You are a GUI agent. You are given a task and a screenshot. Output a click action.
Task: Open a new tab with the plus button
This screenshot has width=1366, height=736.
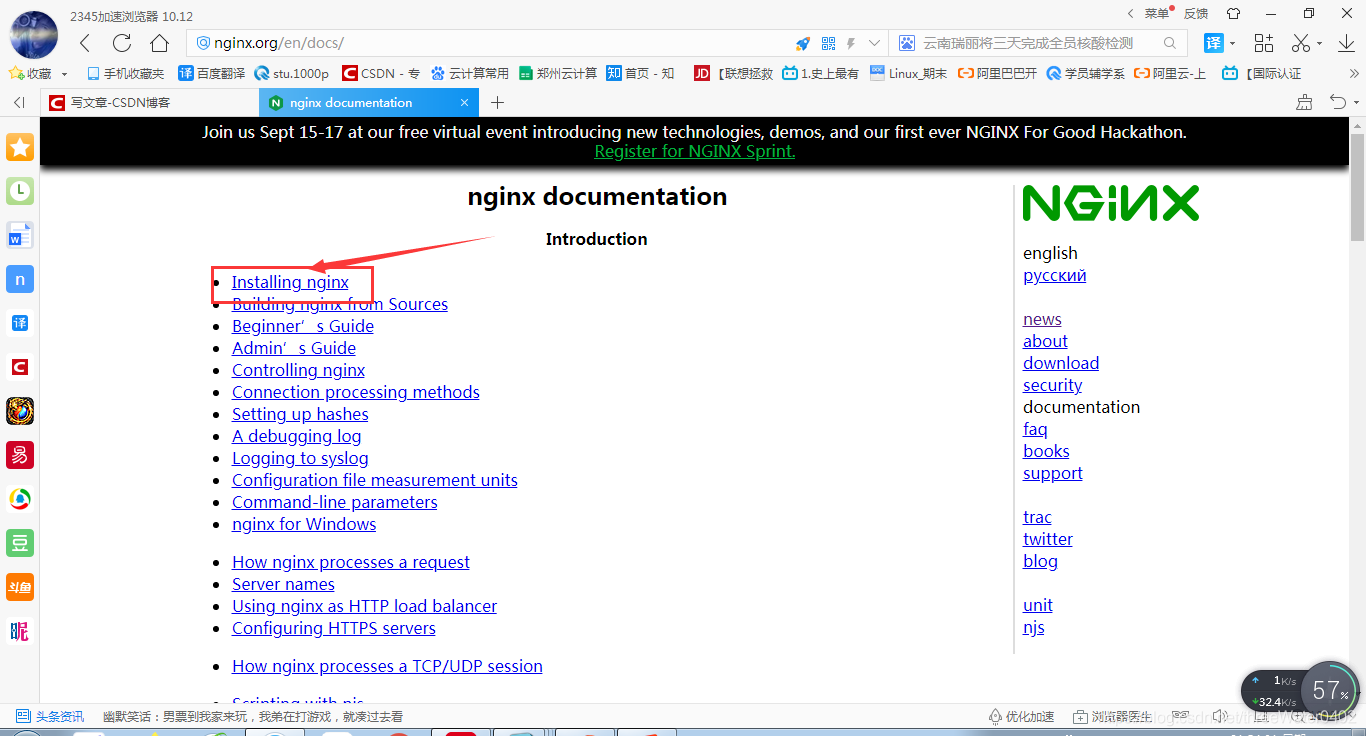(498, 102)
